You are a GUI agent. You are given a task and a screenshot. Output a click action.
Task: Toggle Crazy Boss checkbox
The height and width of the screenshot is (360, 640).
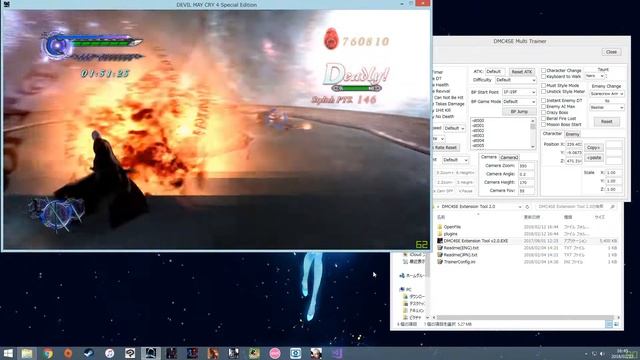tap(543, 112)
